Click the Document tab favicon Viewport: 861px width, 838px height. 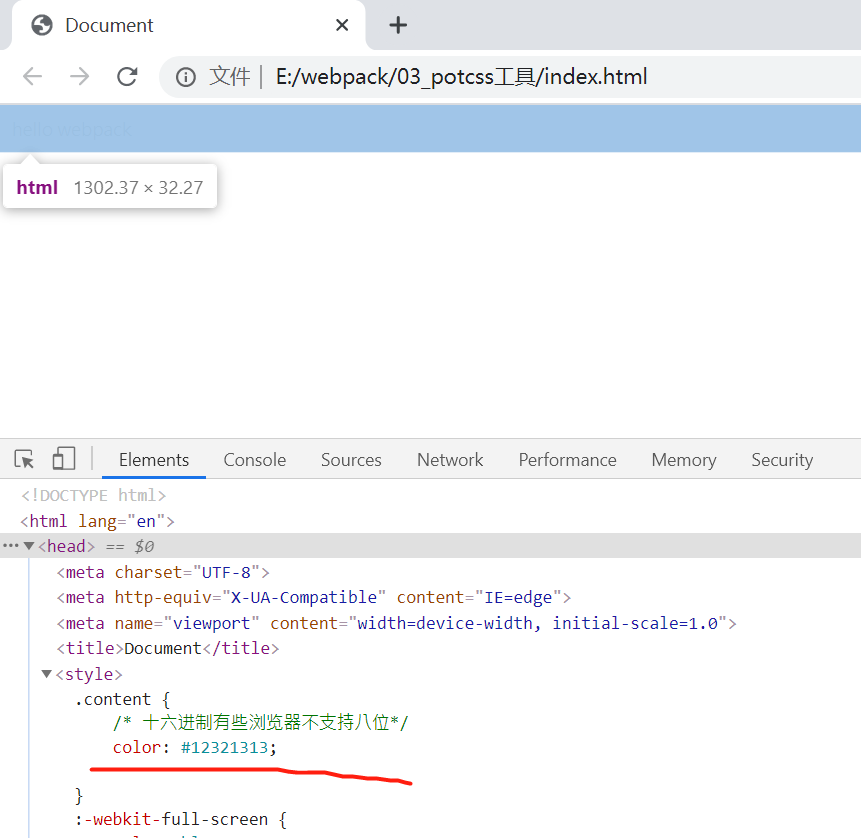[40, 25]
